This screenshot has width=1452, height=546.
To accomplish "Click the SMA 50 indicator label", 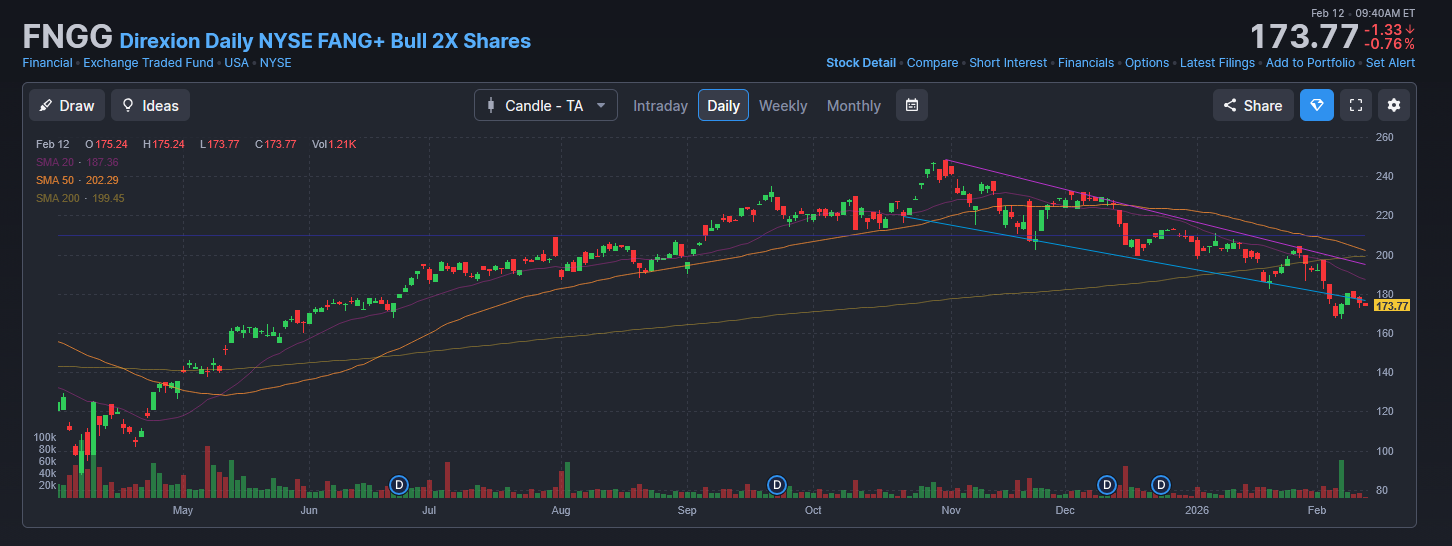I will coord(77,180).
